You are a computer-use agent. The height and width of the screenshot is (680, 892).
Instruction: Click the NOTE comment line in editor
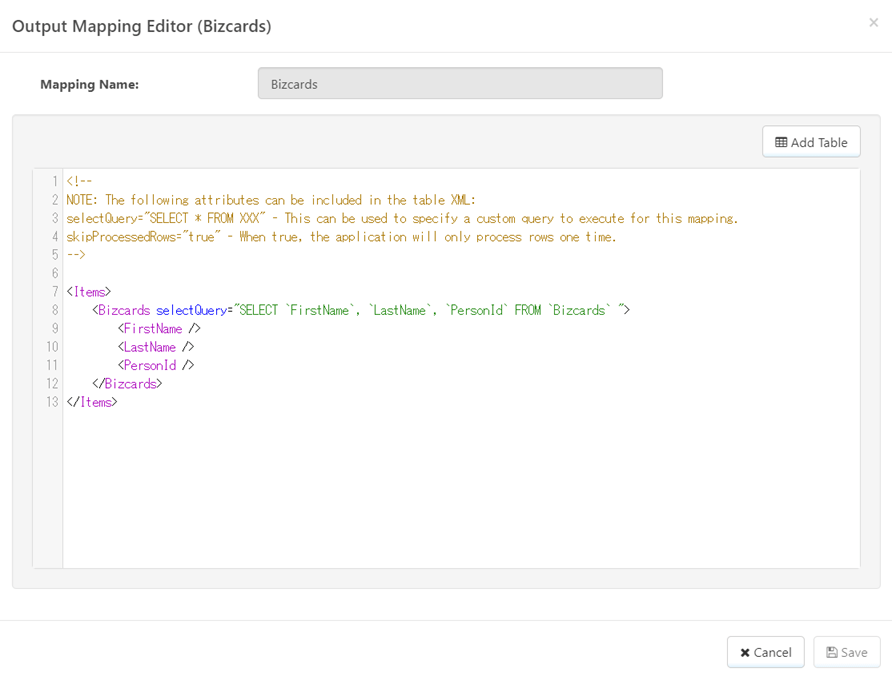coord(270,200)
